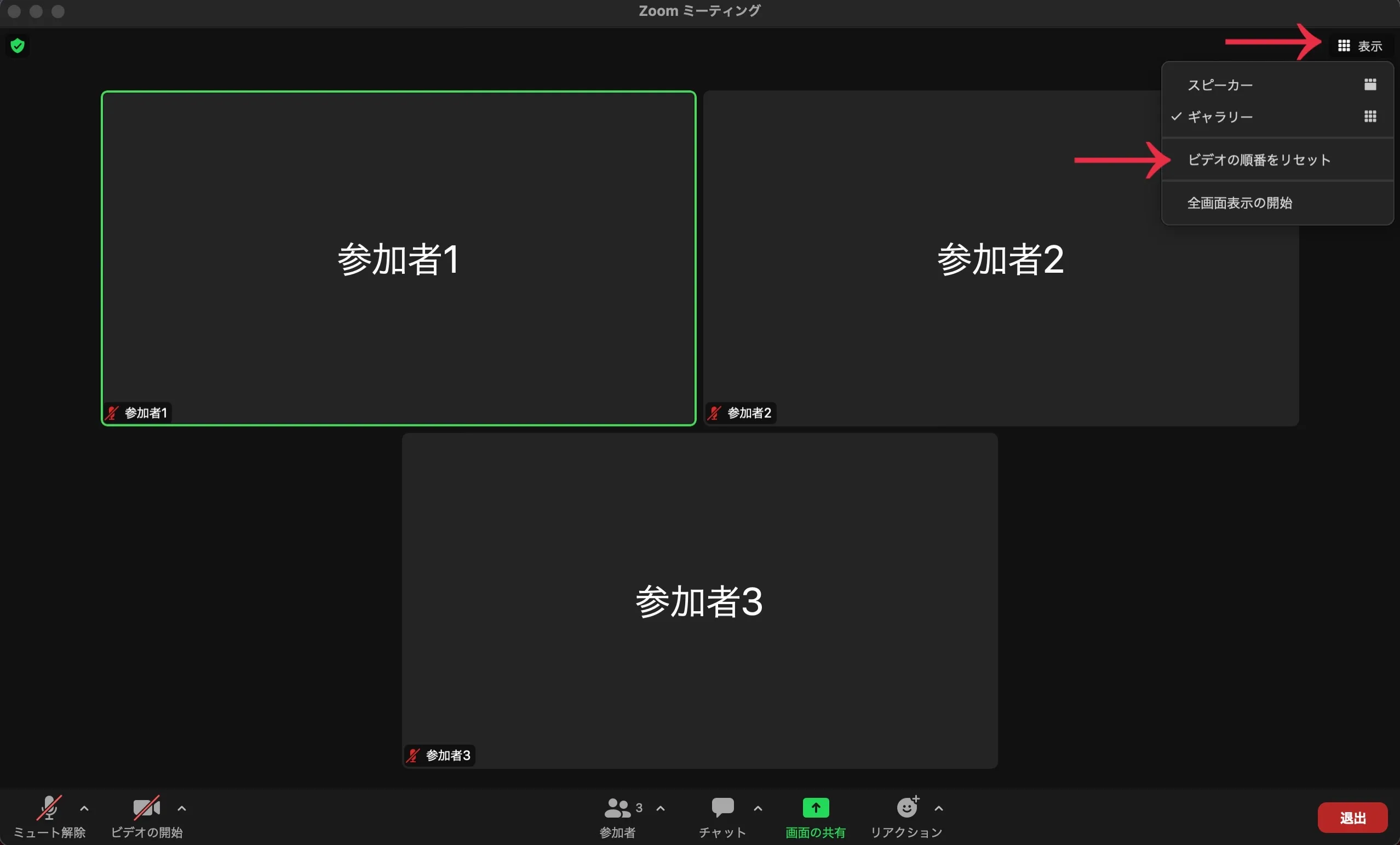
Task: Expand the participants options chevron
Action: [x=660, y=808]
